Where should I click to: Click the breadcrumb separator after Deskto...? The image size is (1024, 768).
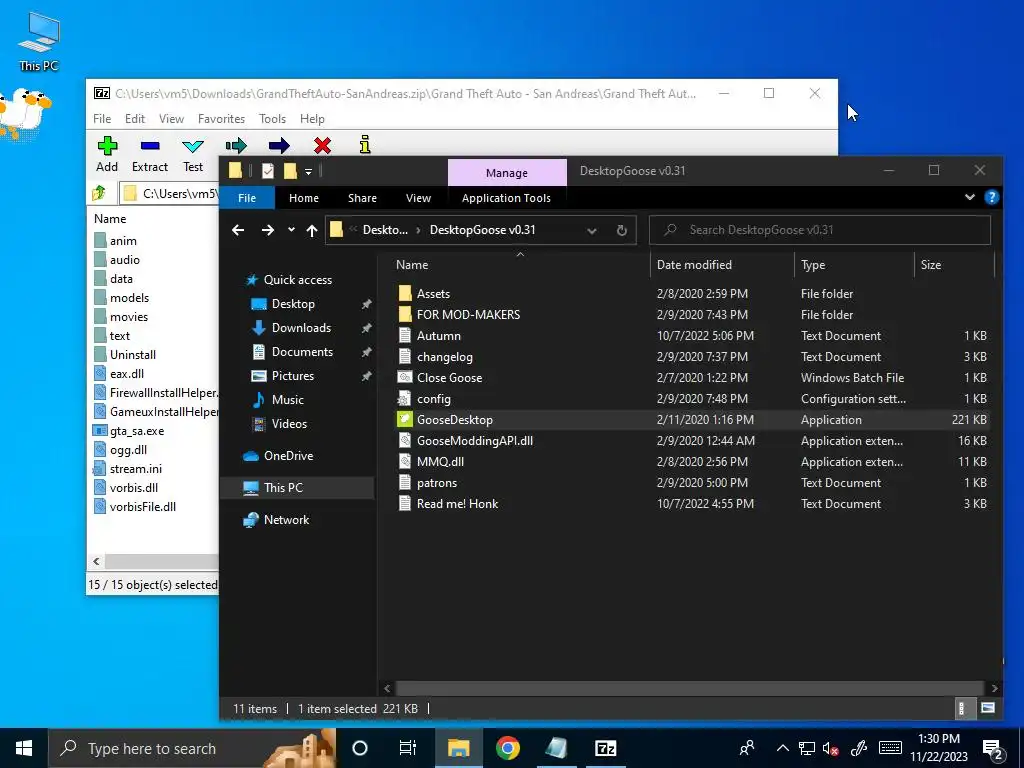tap(418, 230)
